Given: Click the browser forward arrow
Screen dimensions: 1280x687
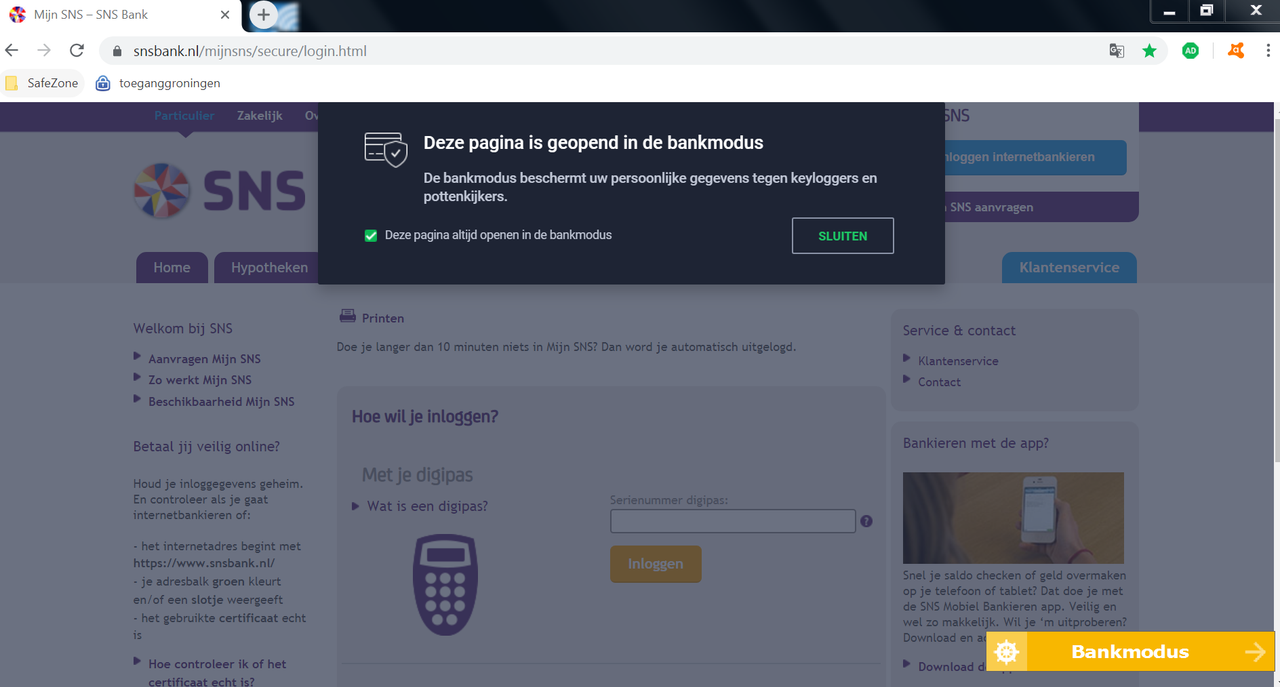Looking at the screenshot, I should click(x=44, y=50).
